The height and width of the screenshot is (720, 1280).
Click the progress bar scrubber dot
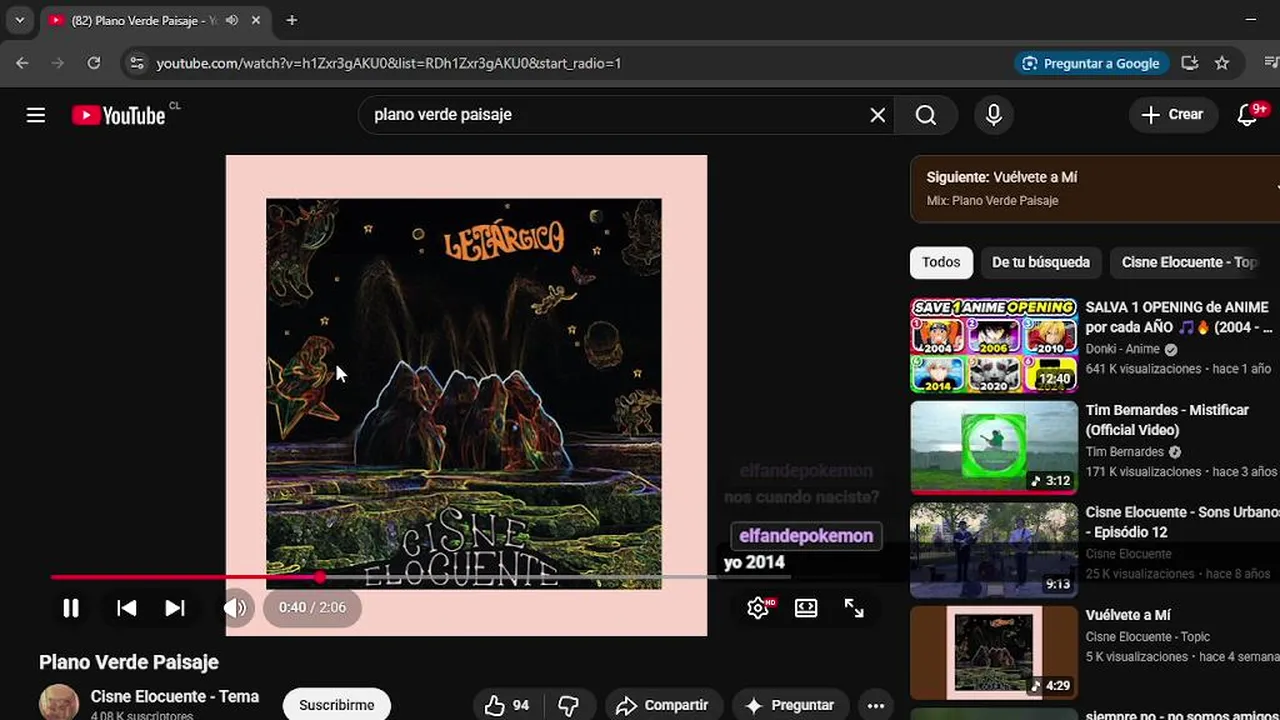coord(319,577)
